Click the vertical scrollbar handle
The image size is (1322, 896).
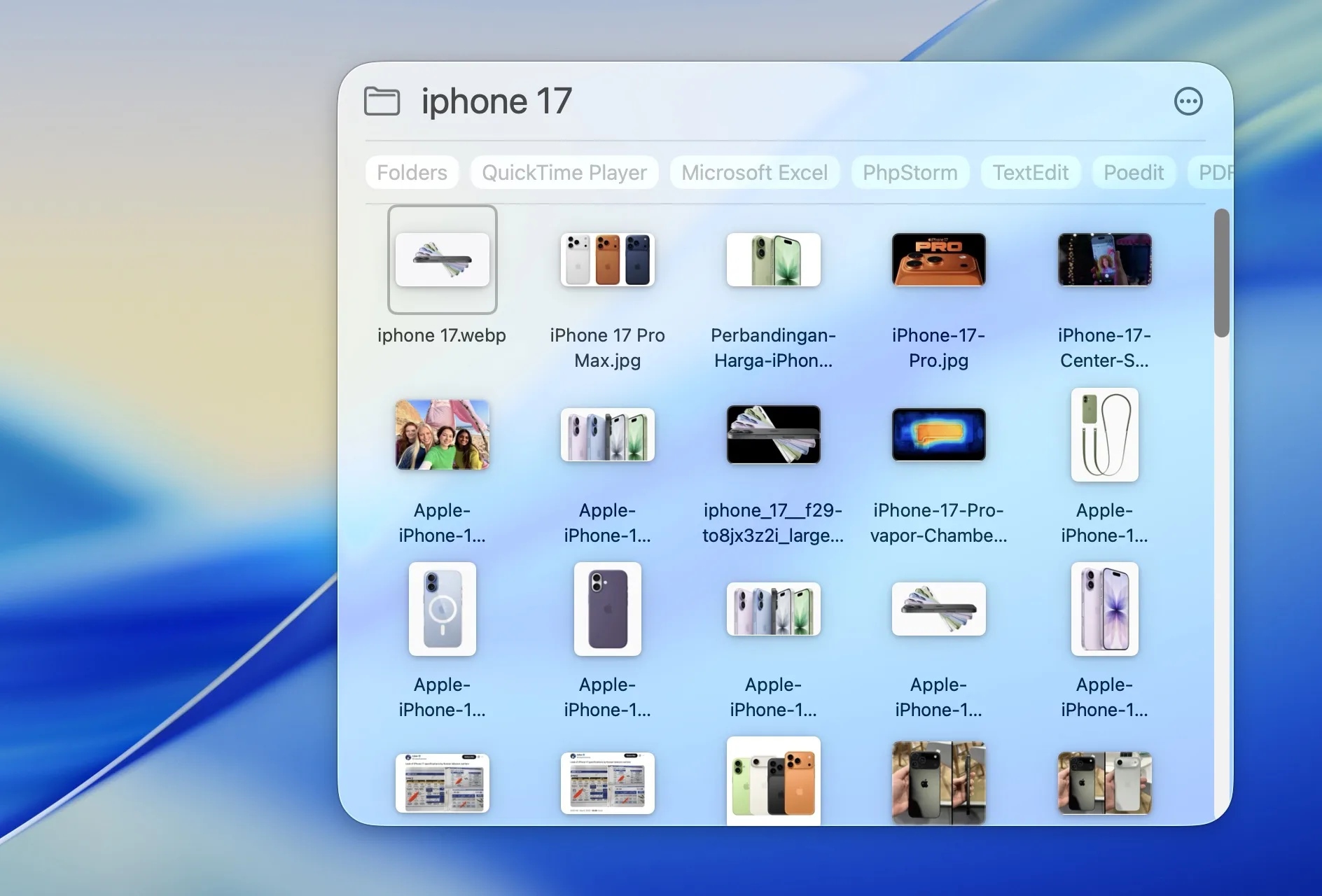point(1221,273)
